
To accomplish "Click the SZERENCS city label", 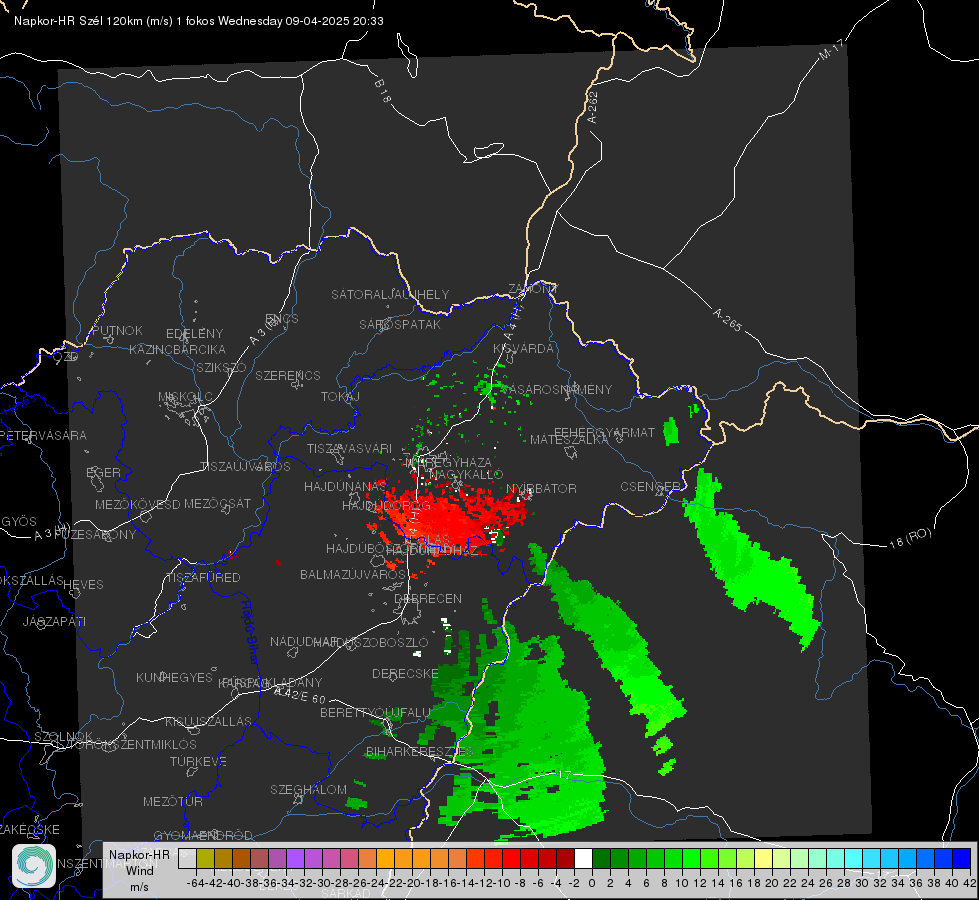I will (x=288, y=376).
